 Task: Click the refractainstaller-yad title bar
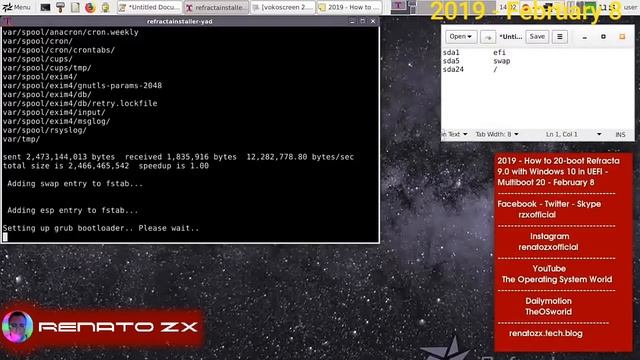pyautogui.click(x=180, y=21)
